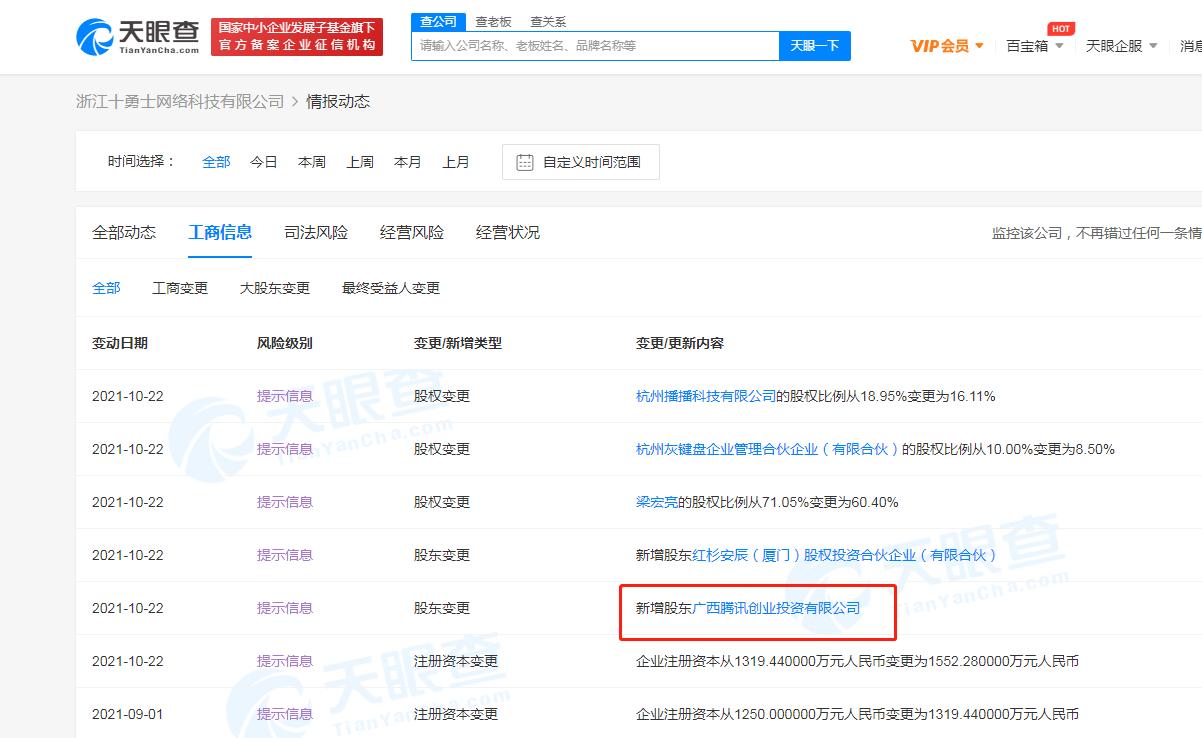The width and height of the screenshot is (1202, 738).
Task: Filter by 大股东变更
Action: (x=275, y=288)
